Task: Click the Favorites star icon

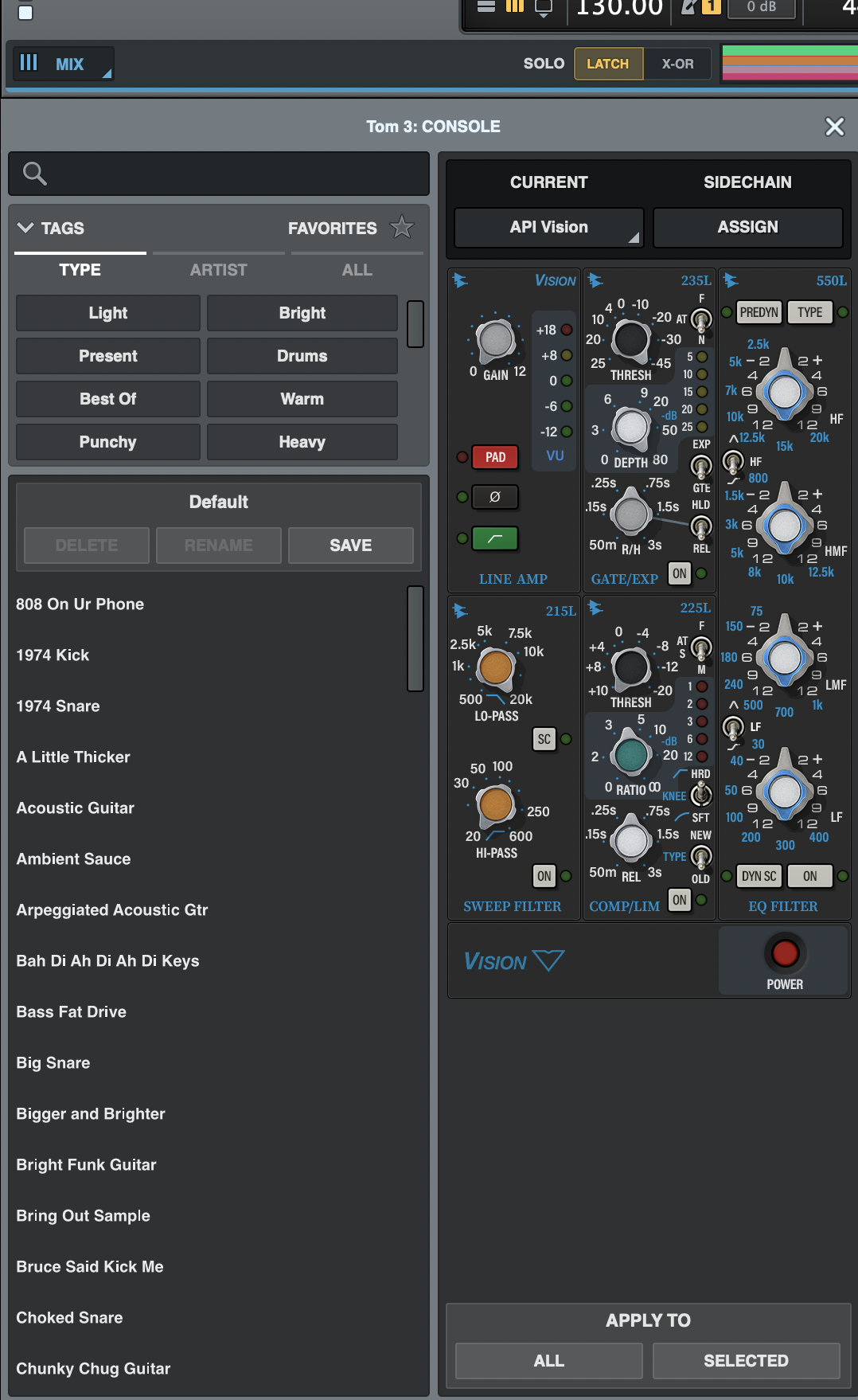Action: pos(402,228)
